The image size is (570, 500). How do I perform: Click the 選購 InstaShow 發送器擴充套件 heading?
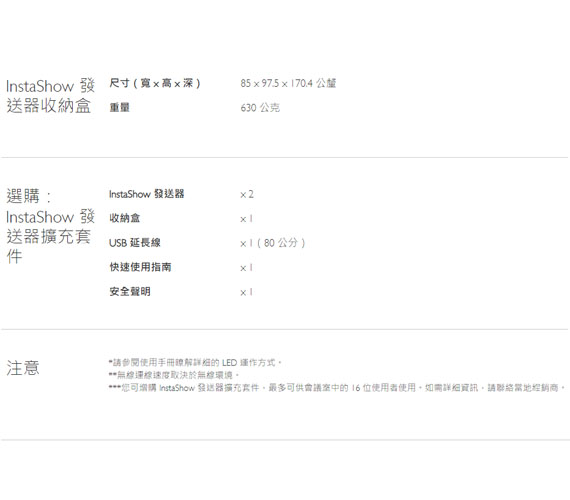click(50, 226)
